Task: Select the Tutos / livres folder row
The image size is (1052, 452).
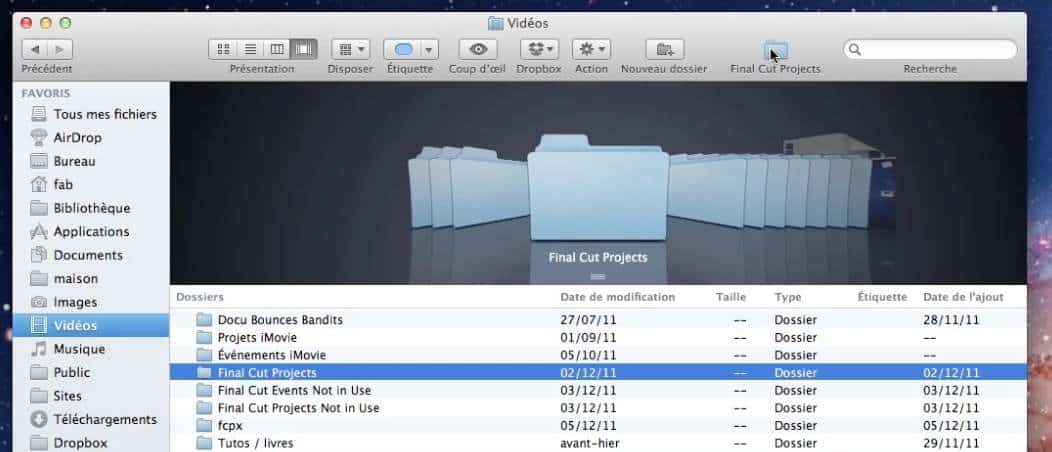Action: click(x=598, y=443)
